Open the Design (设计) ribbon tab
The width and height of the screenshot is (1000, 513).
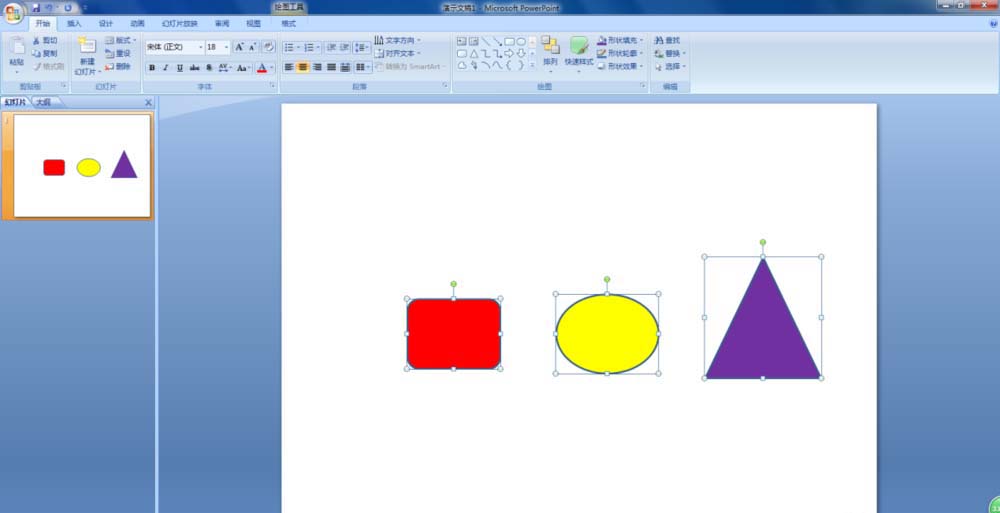106,24
